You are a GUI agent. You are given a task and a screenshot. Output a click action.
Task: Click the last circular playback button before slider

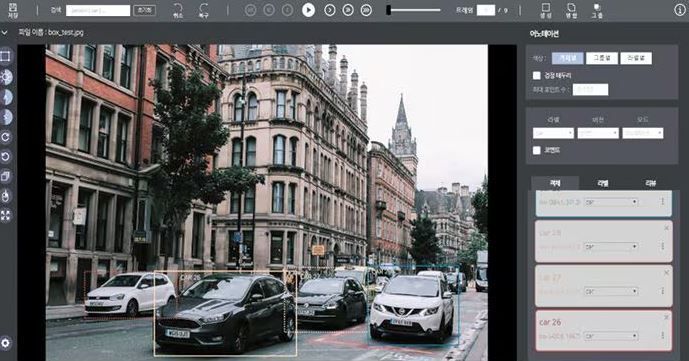click(x=366, y=10)
